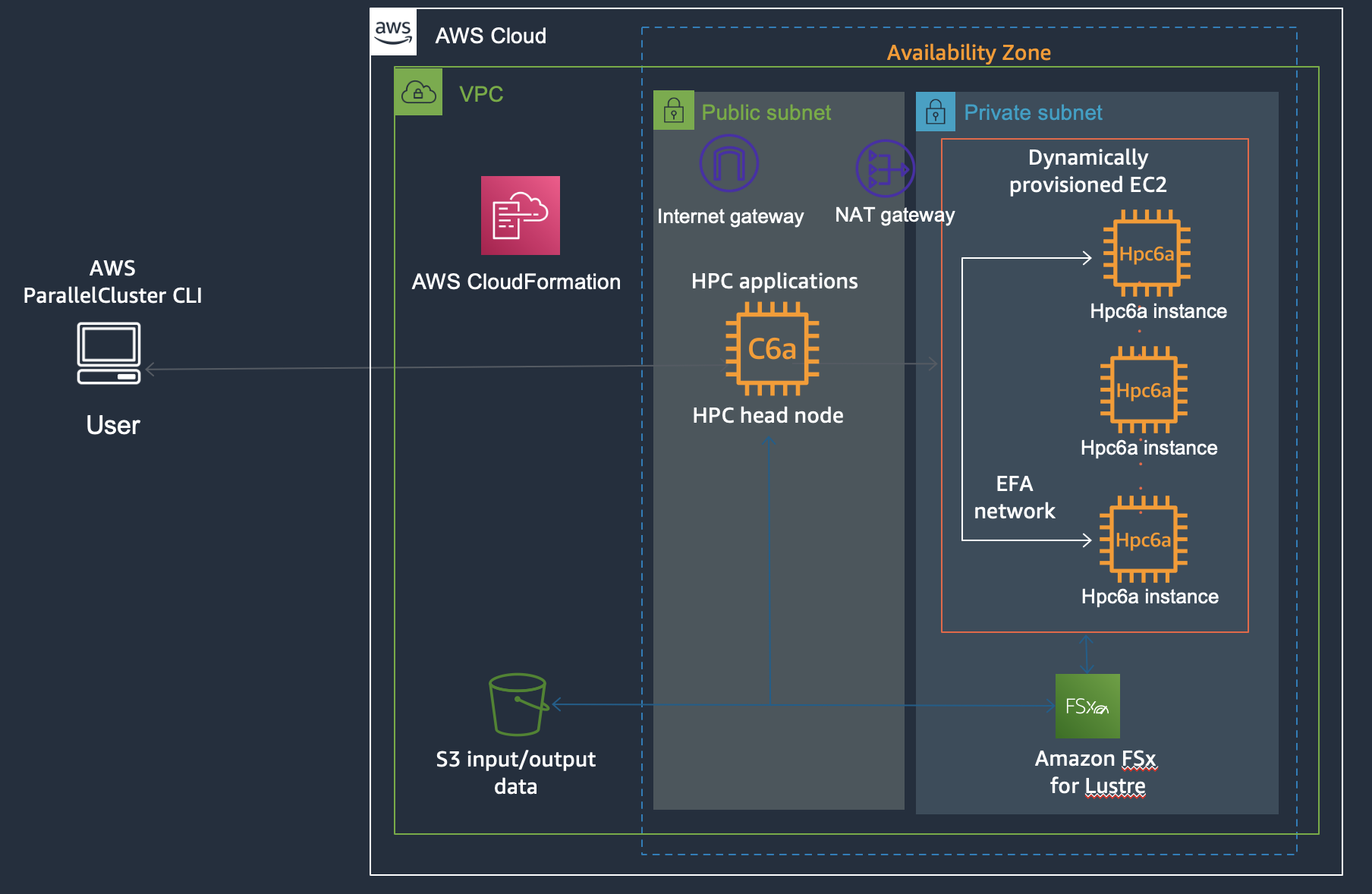Image resolution: width=1372 pixels, height=894 pixels.
Task: Click the middle Hpc6a instance chip icon
Action: click(x=1144, y=390)
